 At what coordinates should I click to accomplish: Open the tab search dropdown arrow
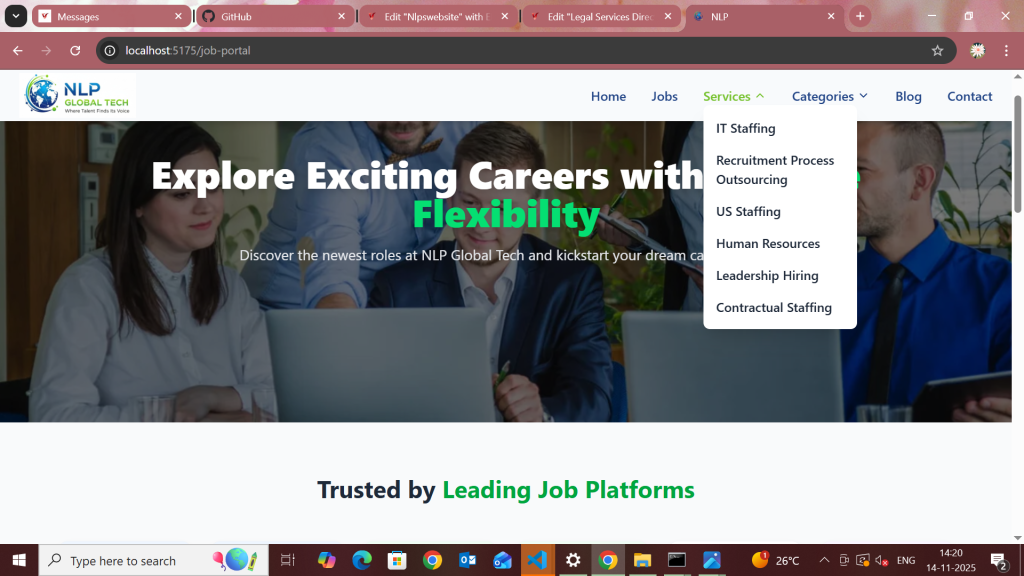tap(16, 16)
